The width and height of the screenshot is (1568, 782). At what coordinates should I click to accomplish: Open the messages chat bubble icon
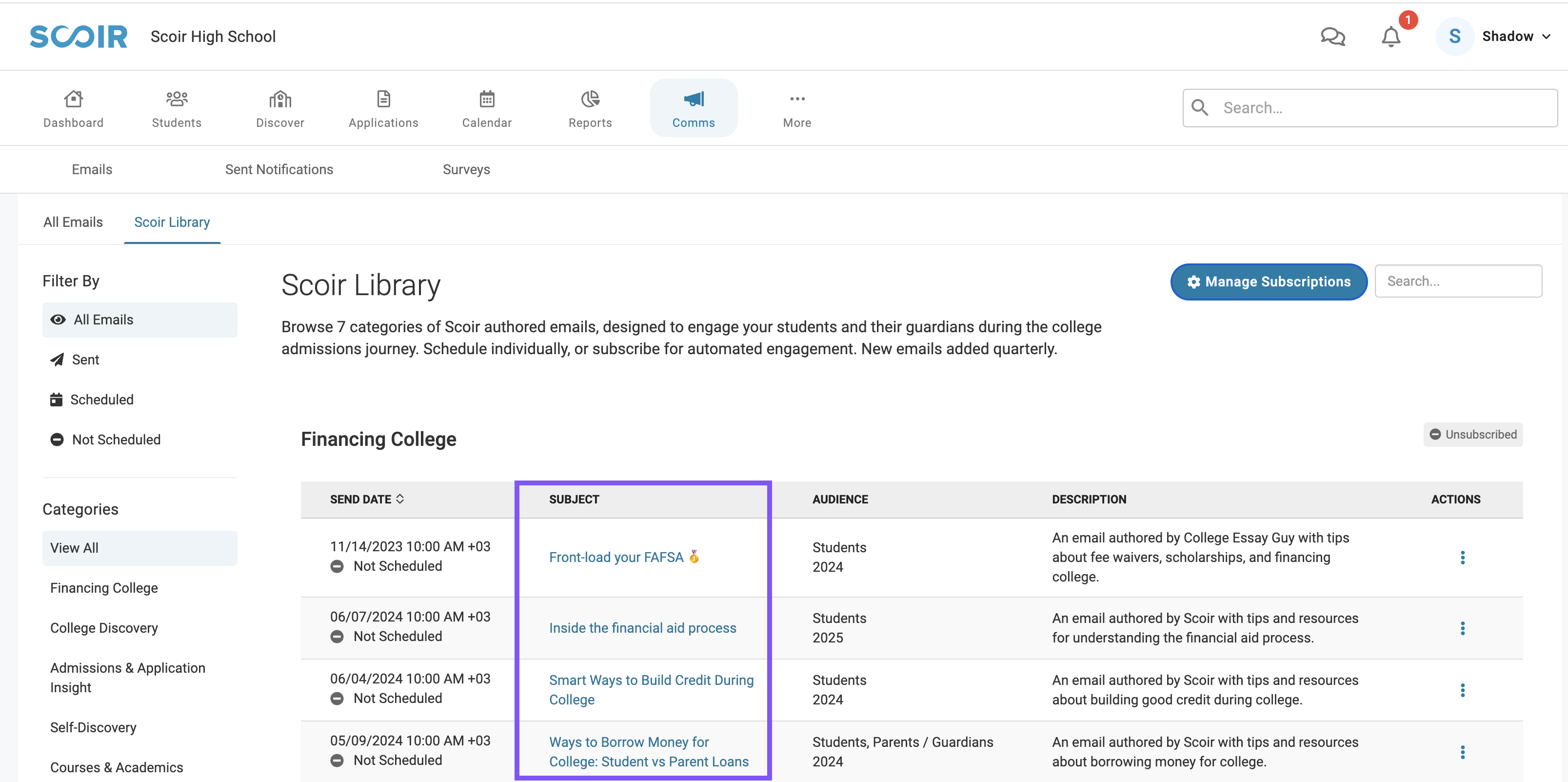(x=1332, y=37)
